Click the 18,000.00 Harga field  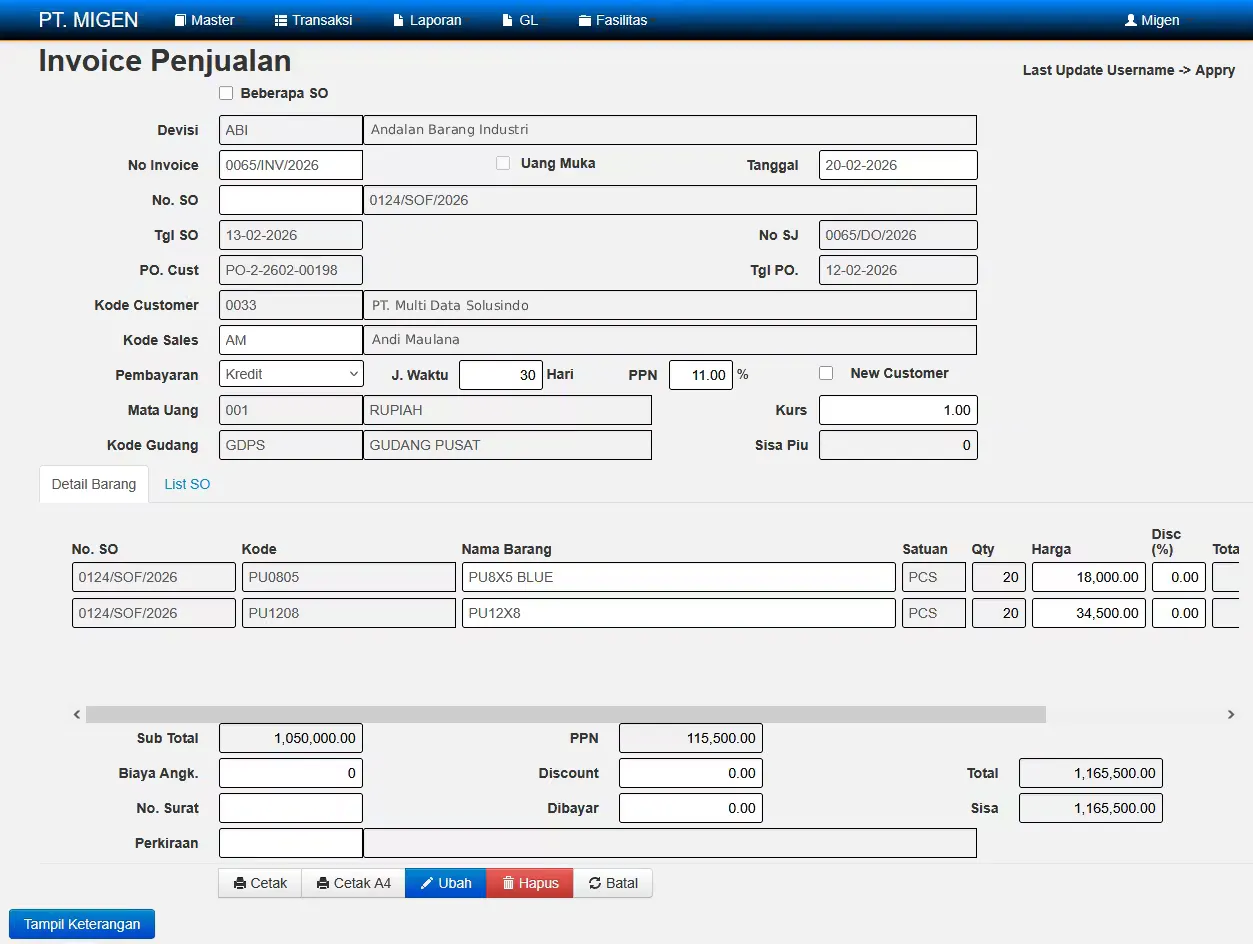(1089, 577)
